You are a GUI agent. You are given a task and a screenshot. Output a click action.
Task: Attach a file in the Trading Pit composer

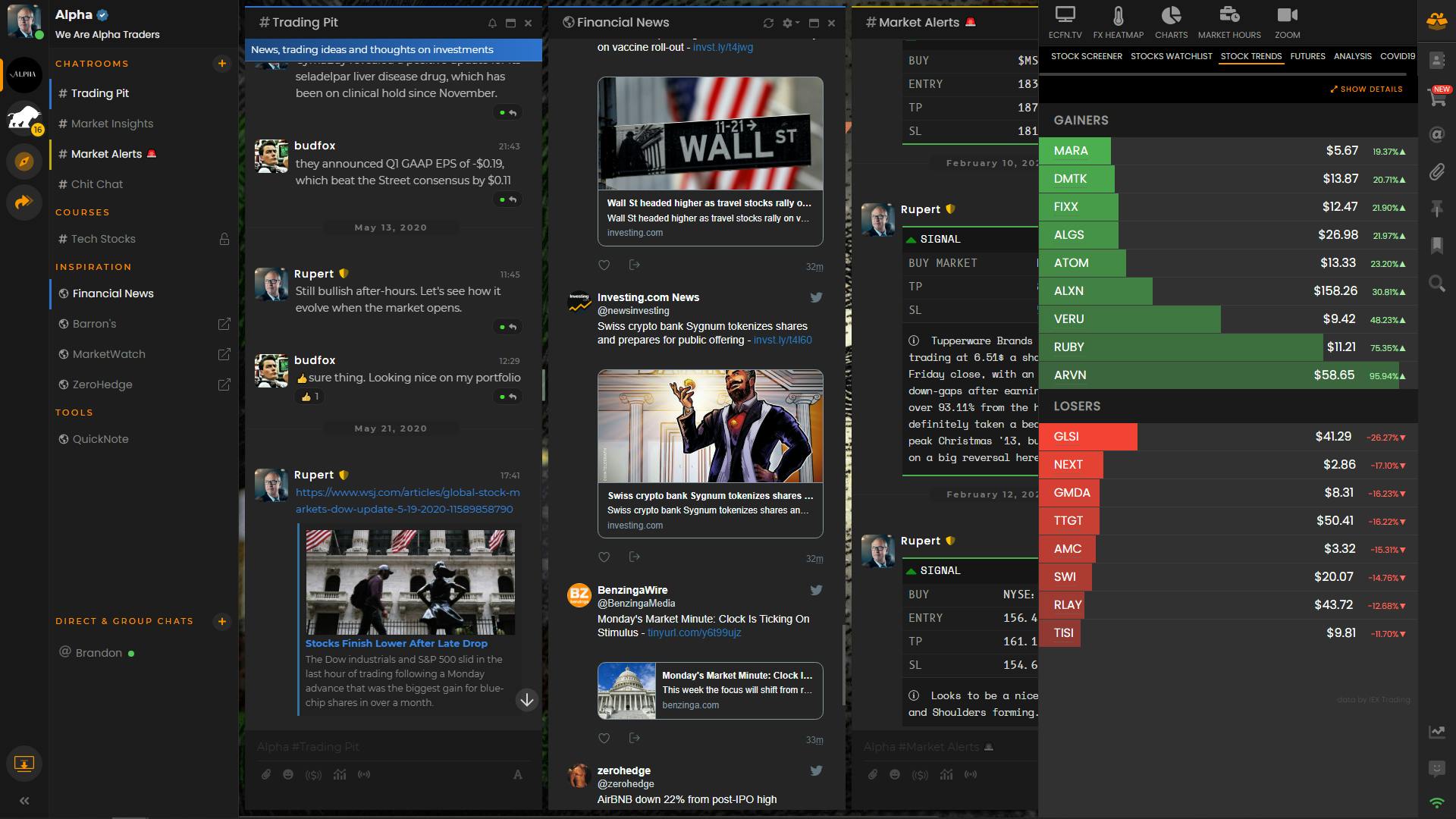[266, 774]
